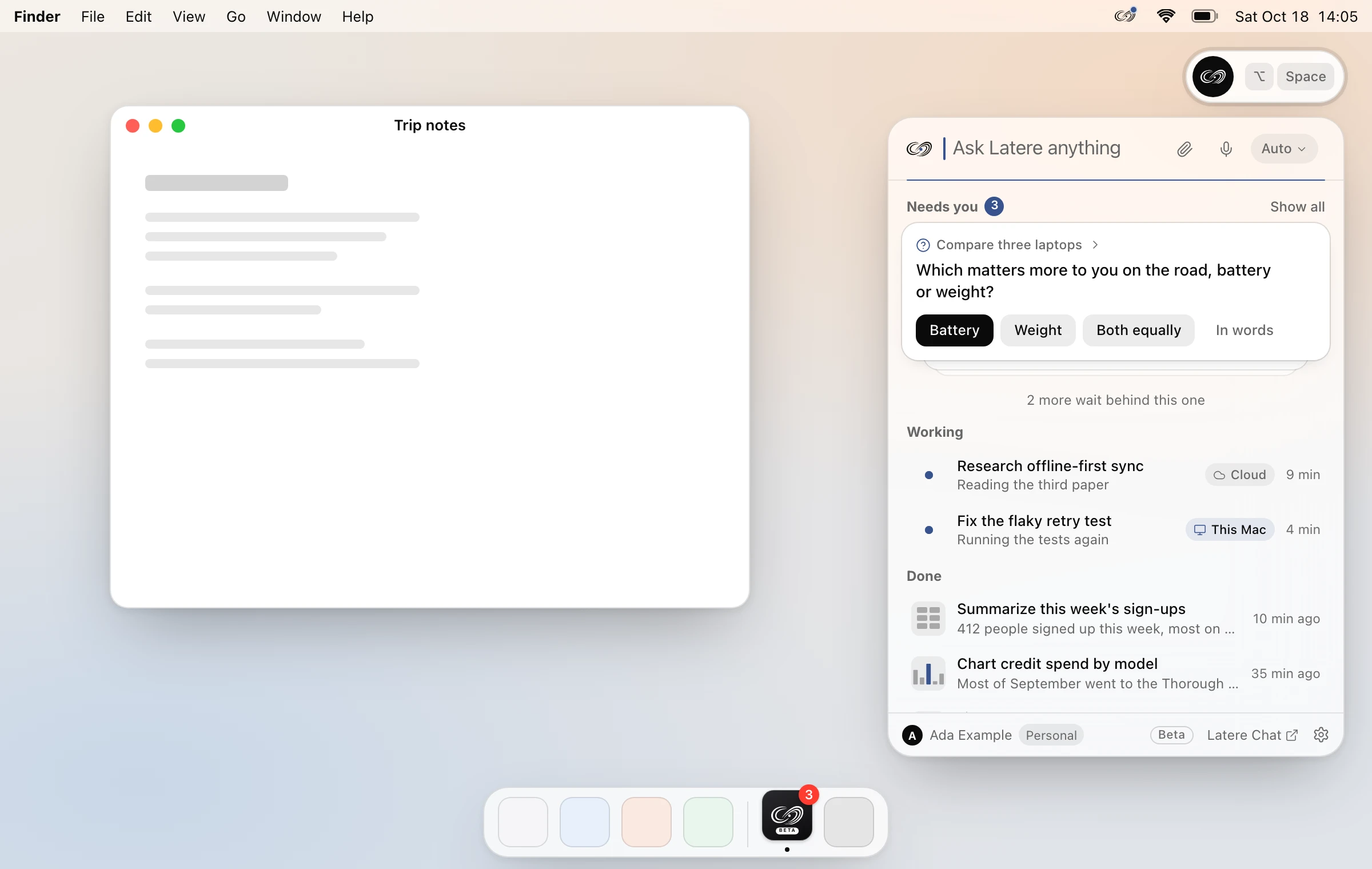Attach a file with the paperclip icon
Image resolution: width=1372 pixels, height=869 pixels.
[x=1184, y=149]
